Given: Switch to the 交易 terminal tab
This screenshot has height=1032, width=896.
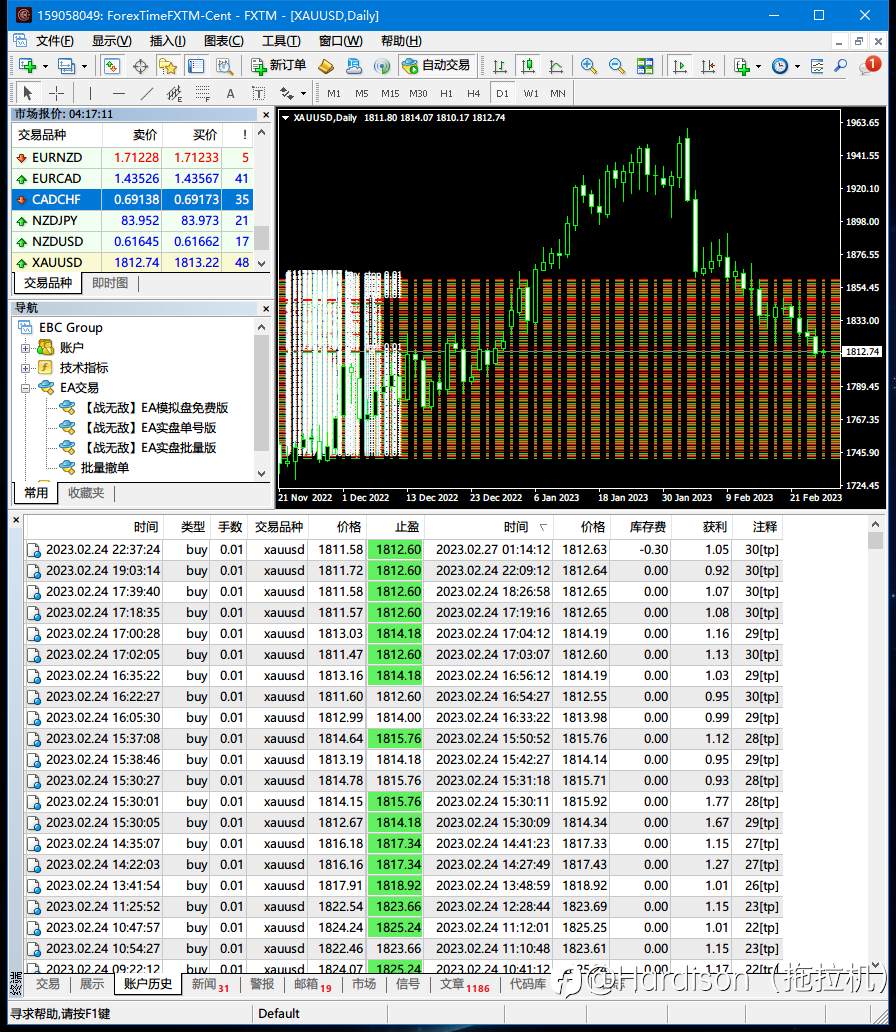Looking at the screenshot, I should click(48, 984).
